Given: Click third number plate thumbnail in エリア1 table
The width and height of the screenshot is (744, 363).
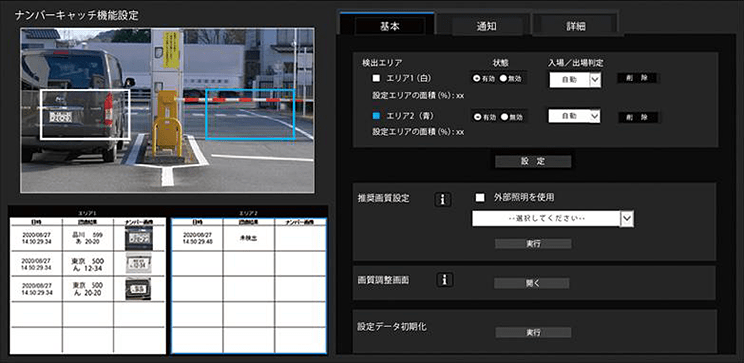Looking at the screenshot, I should point(139,289).
